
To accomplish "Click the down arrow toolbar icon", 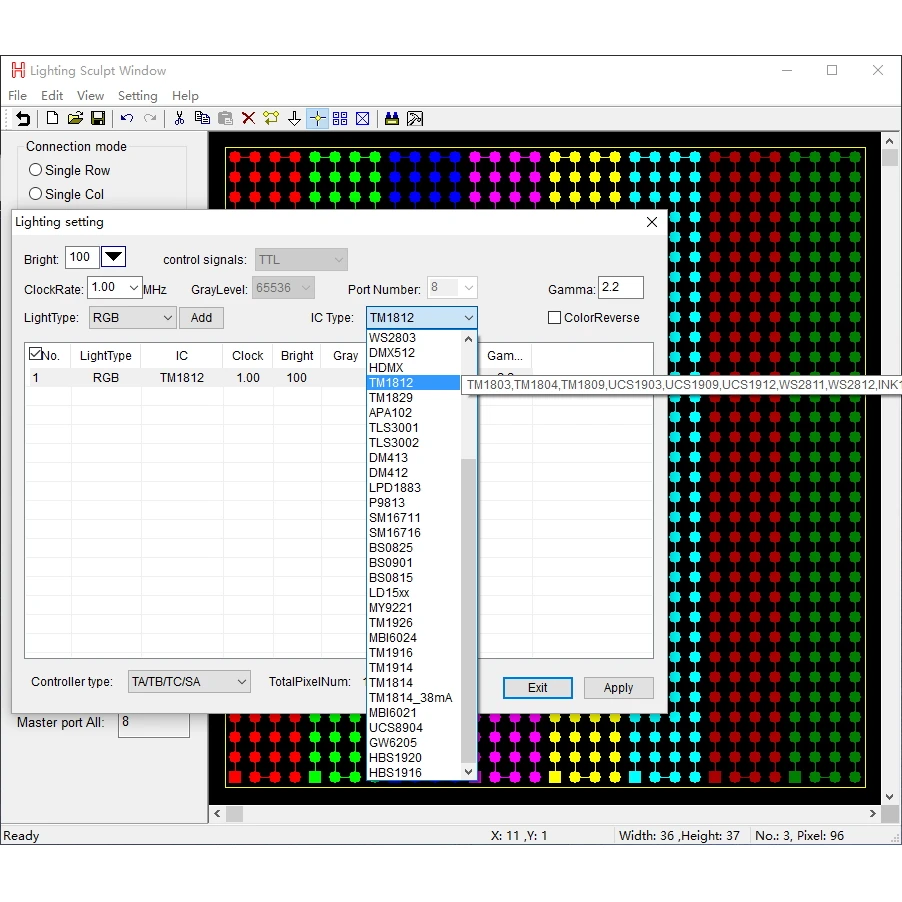I will click(295, 119).
